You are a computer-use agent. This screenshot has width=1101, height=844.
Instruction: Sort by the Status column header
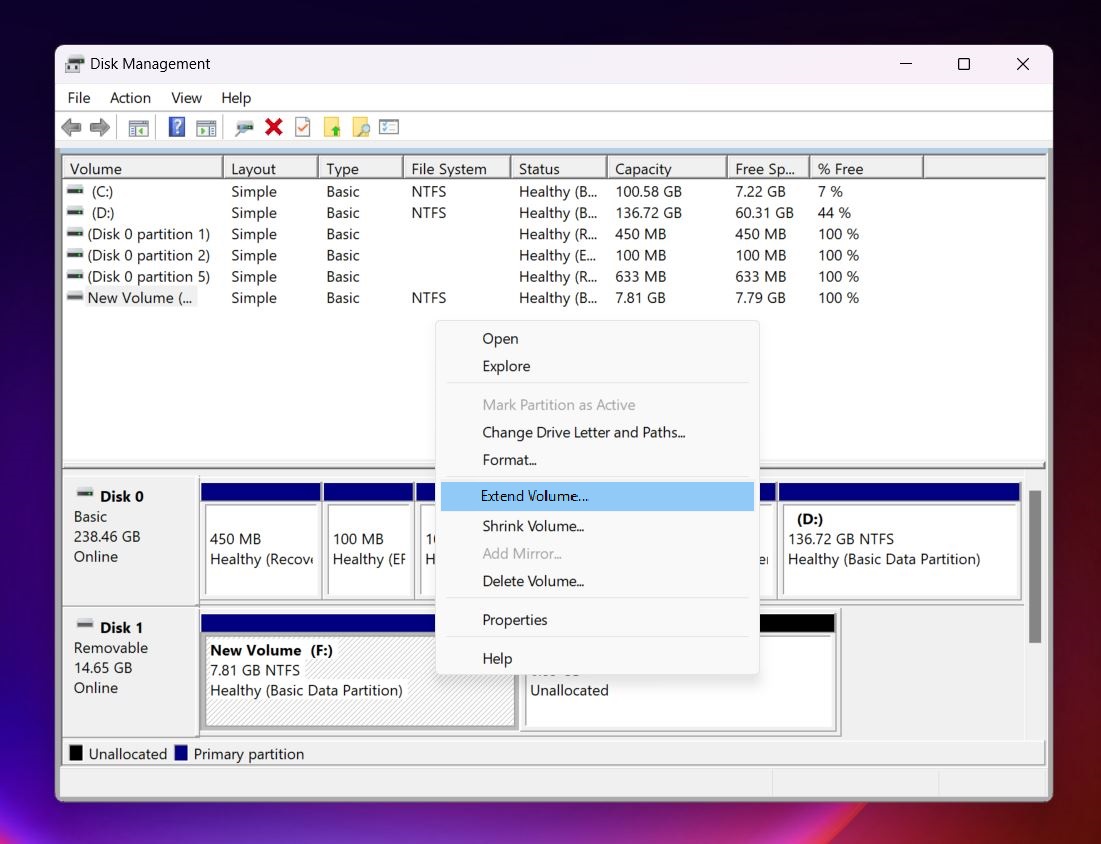(x=559, y=169)
